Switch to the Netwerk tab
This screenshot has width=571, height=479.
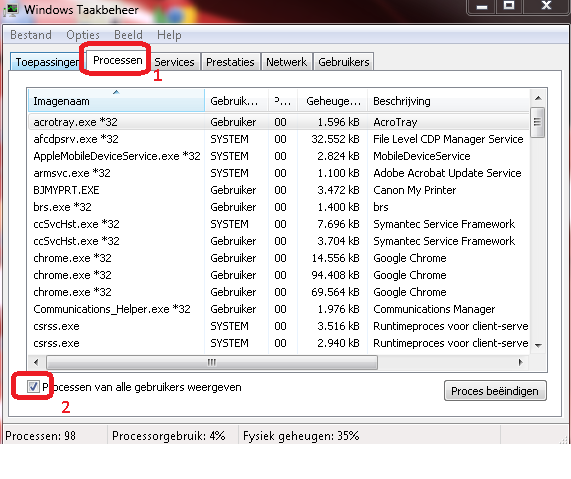(286, 62)
